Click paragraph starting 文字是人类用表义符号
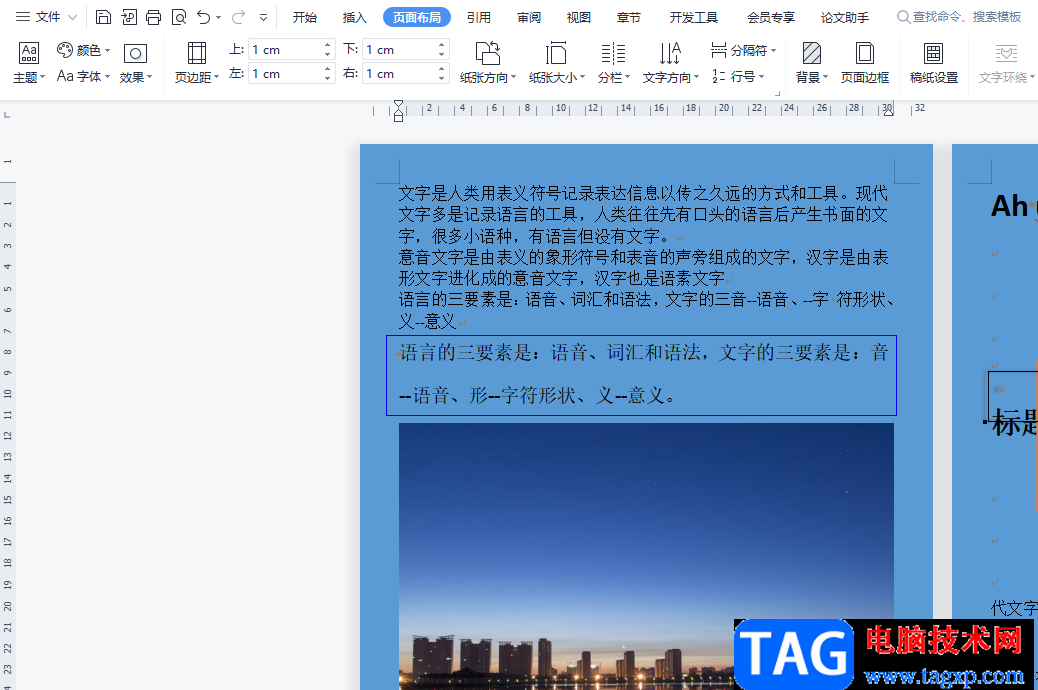This screenshot has height=690, width=1038. coord(643,215)
